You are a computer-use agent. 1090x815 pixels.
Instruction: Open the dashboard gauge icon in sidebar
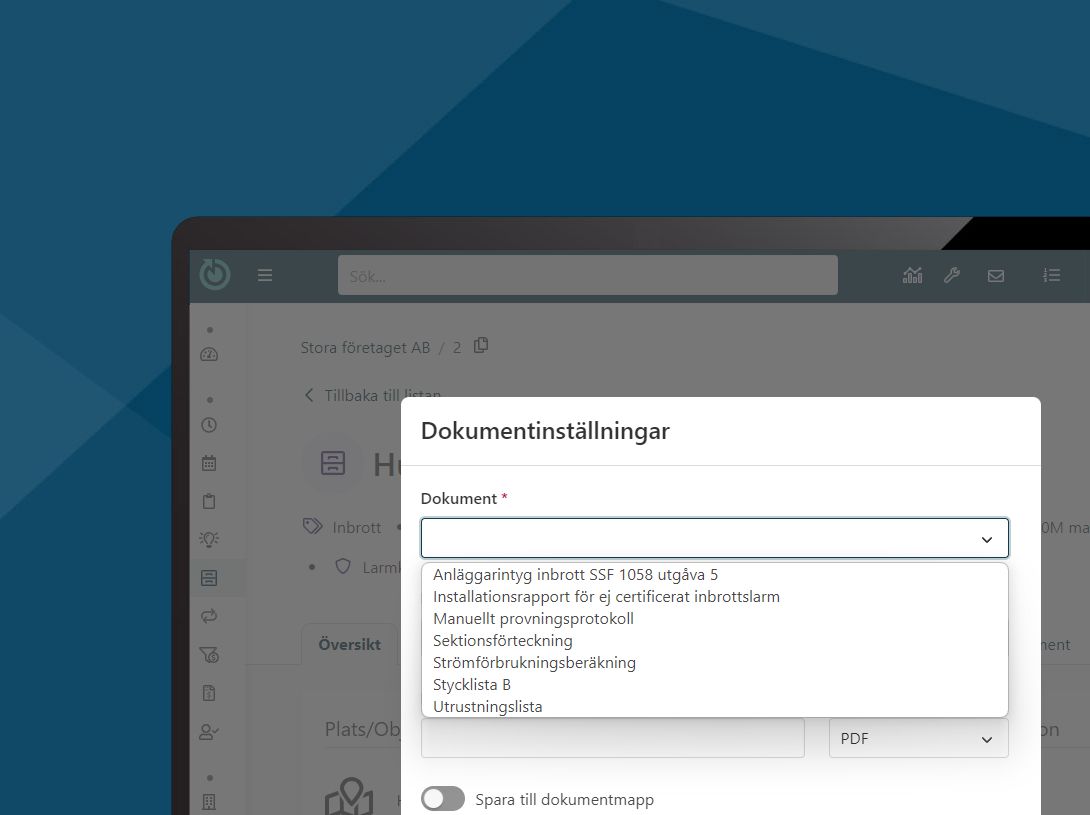209,355
